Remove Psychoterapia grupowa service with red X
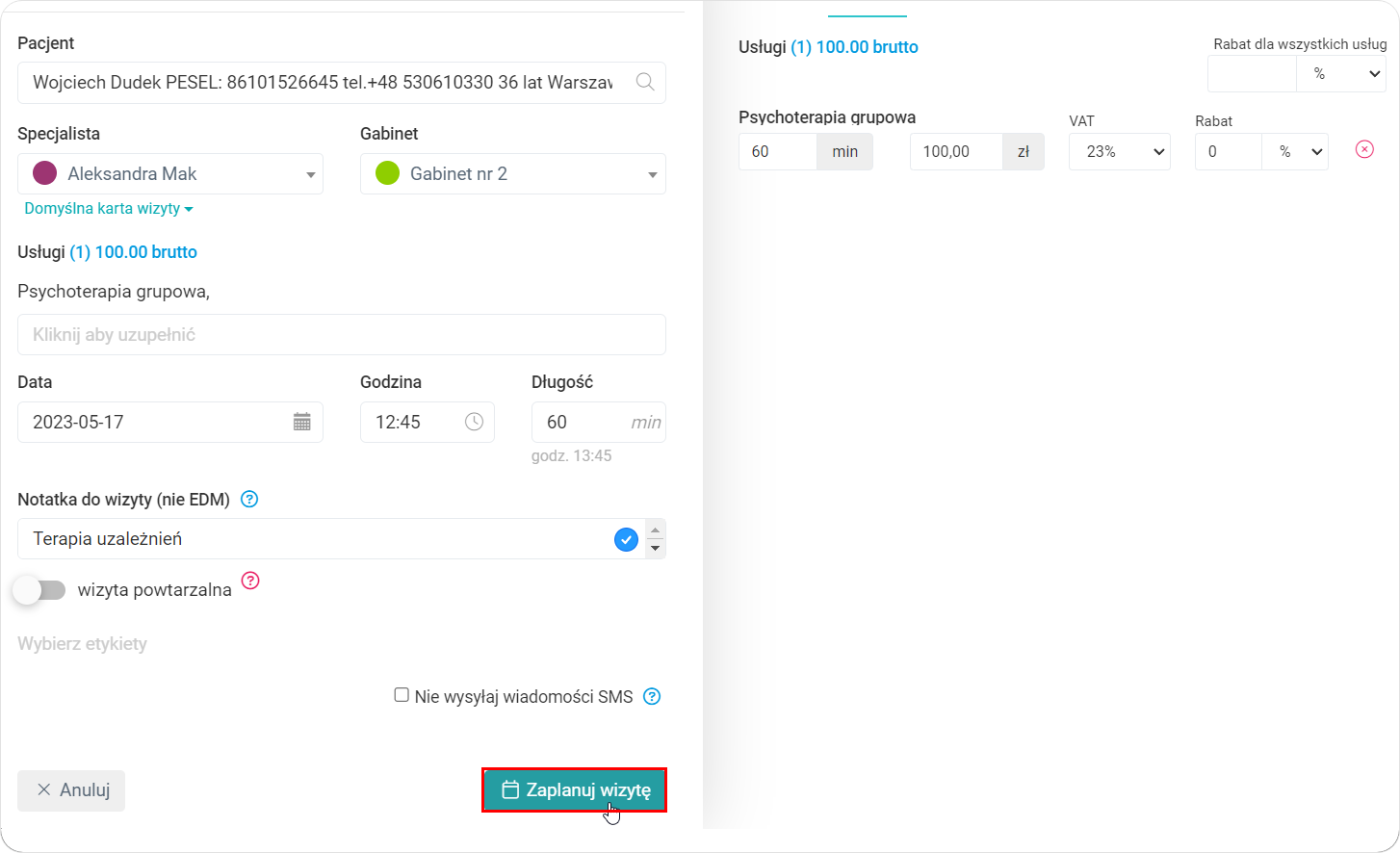 point(1364,149)
